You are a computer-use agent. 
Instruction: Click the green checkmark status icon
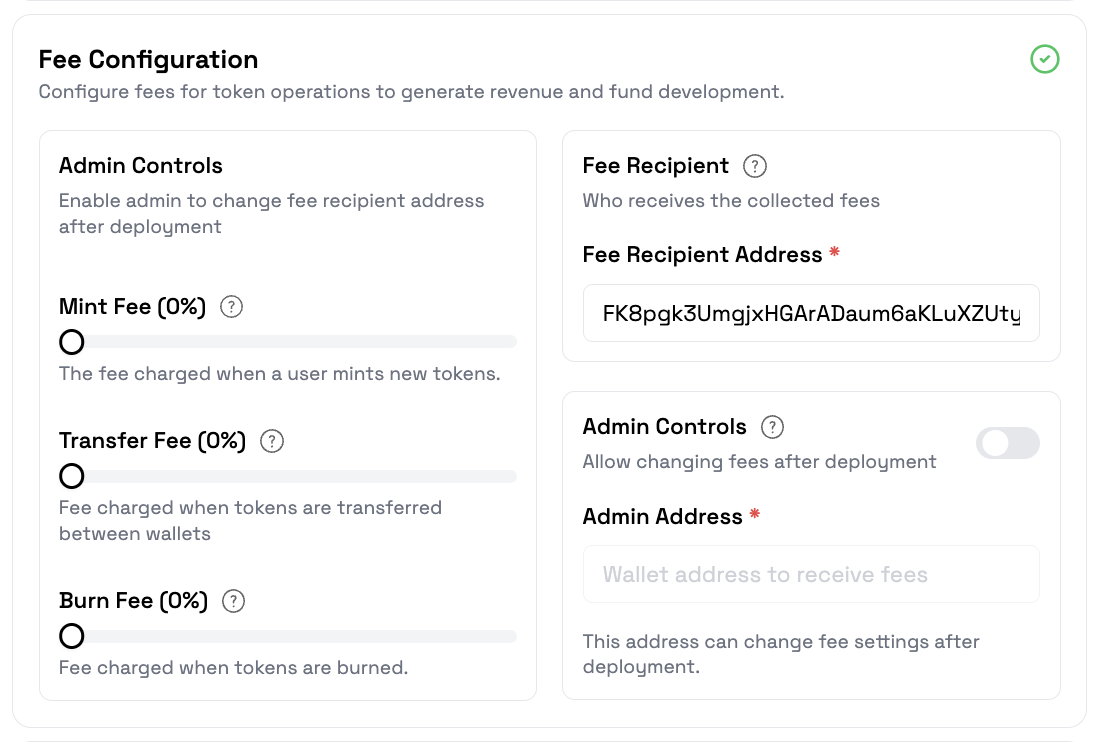click(1044, 59)
